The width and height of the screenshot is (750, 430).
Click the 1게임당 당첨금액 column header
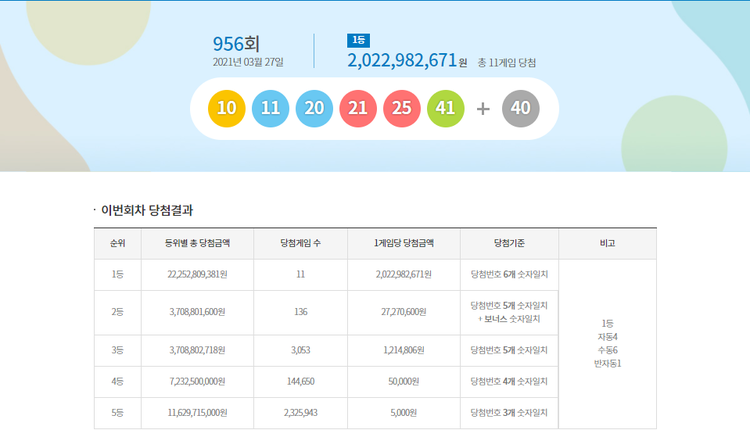coord(404,243)
